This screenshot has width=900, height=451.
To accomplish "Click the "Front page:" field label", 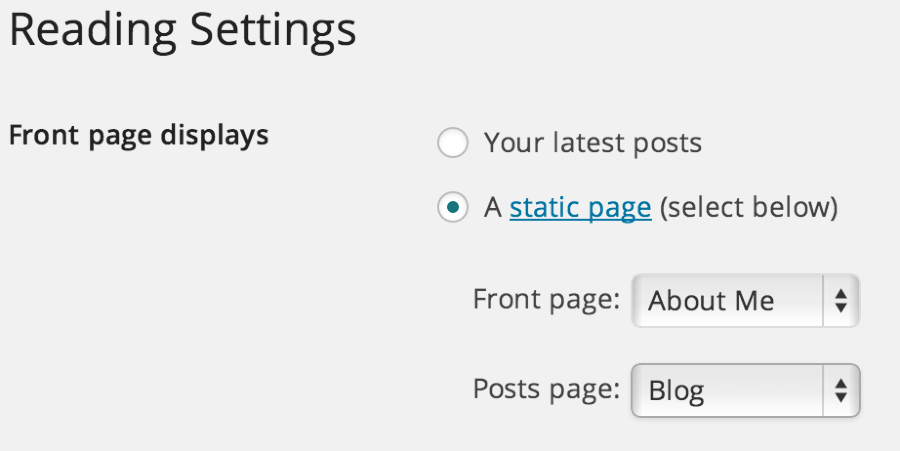I will pyautogui.click(x=546, y=299).
